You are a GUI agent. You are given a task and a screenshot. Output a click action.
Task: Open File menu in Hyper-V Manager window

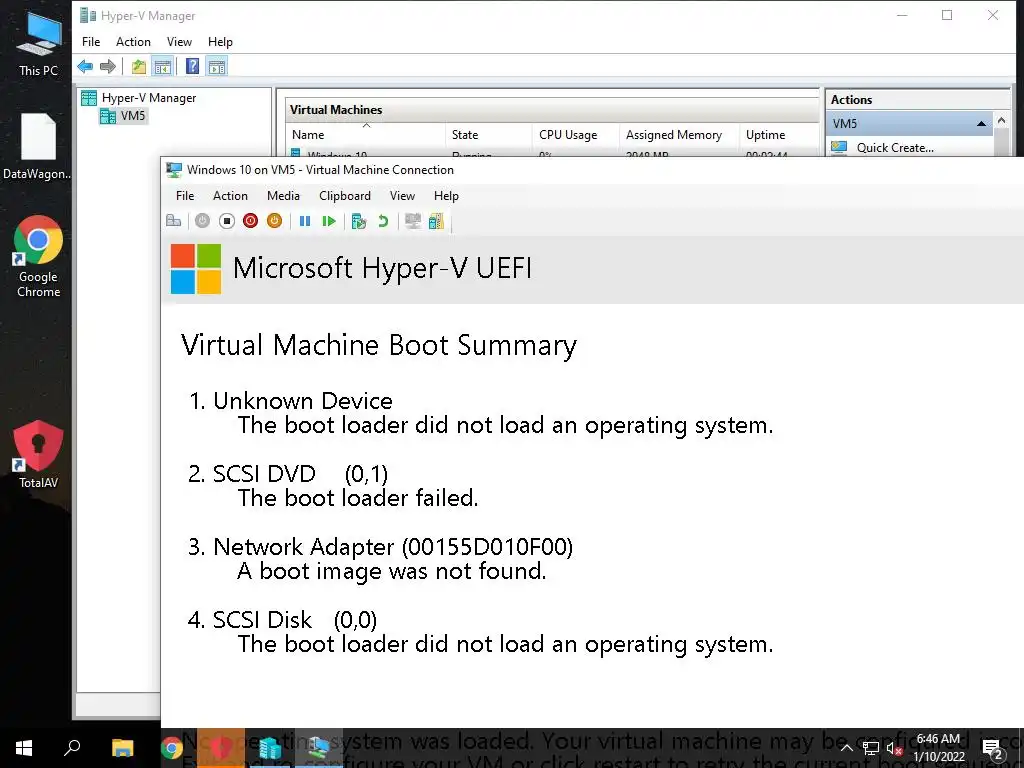(x=91, y=42)
